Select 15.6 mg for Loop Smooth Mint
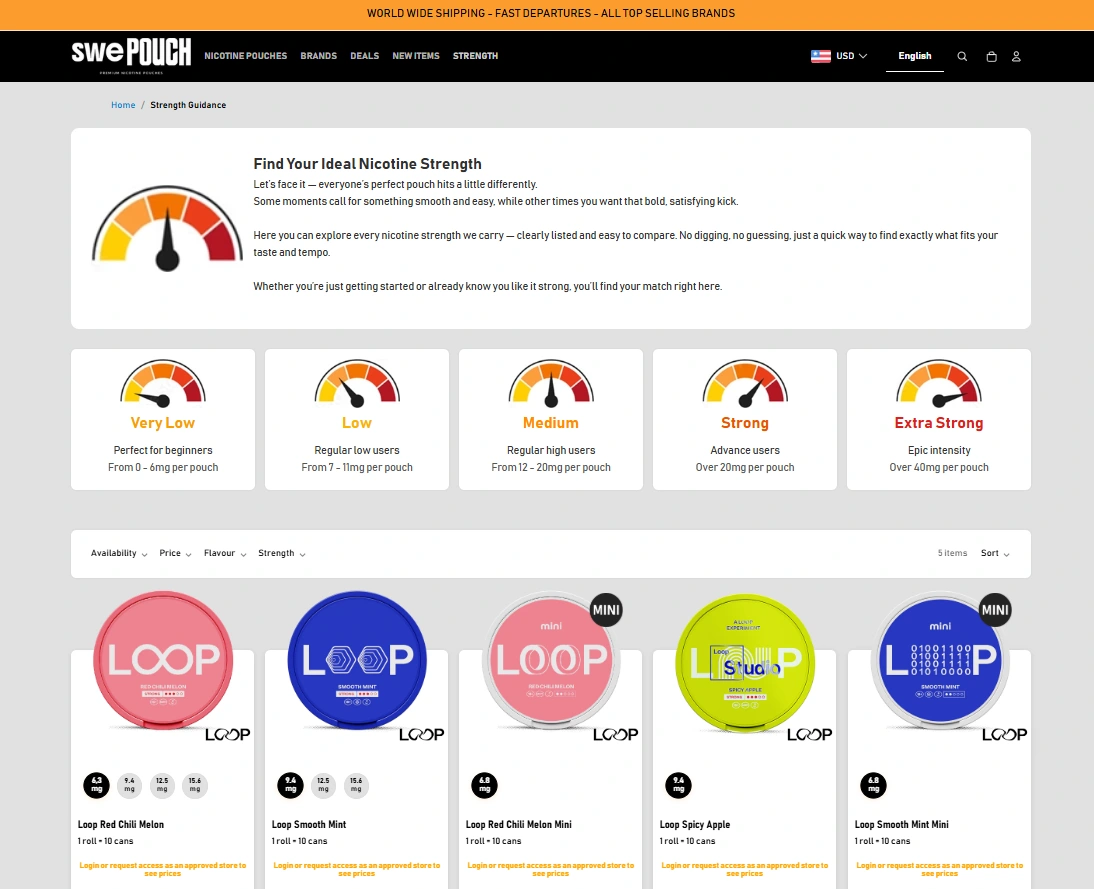 [356, 785]
